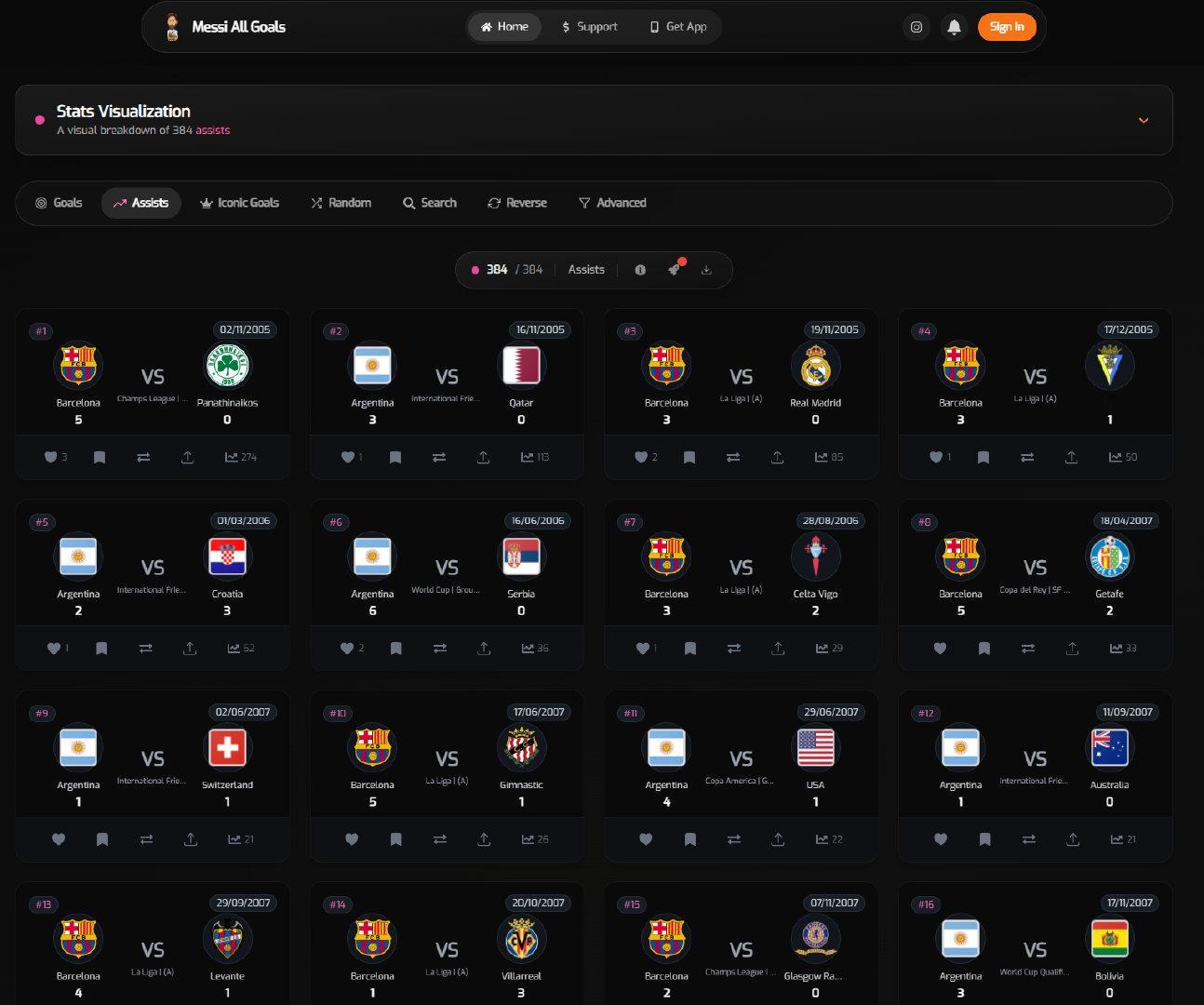Like assist #5 Argentina vs Croatia
This screenshot has width=1204, height=1005.
pos(54,649)
